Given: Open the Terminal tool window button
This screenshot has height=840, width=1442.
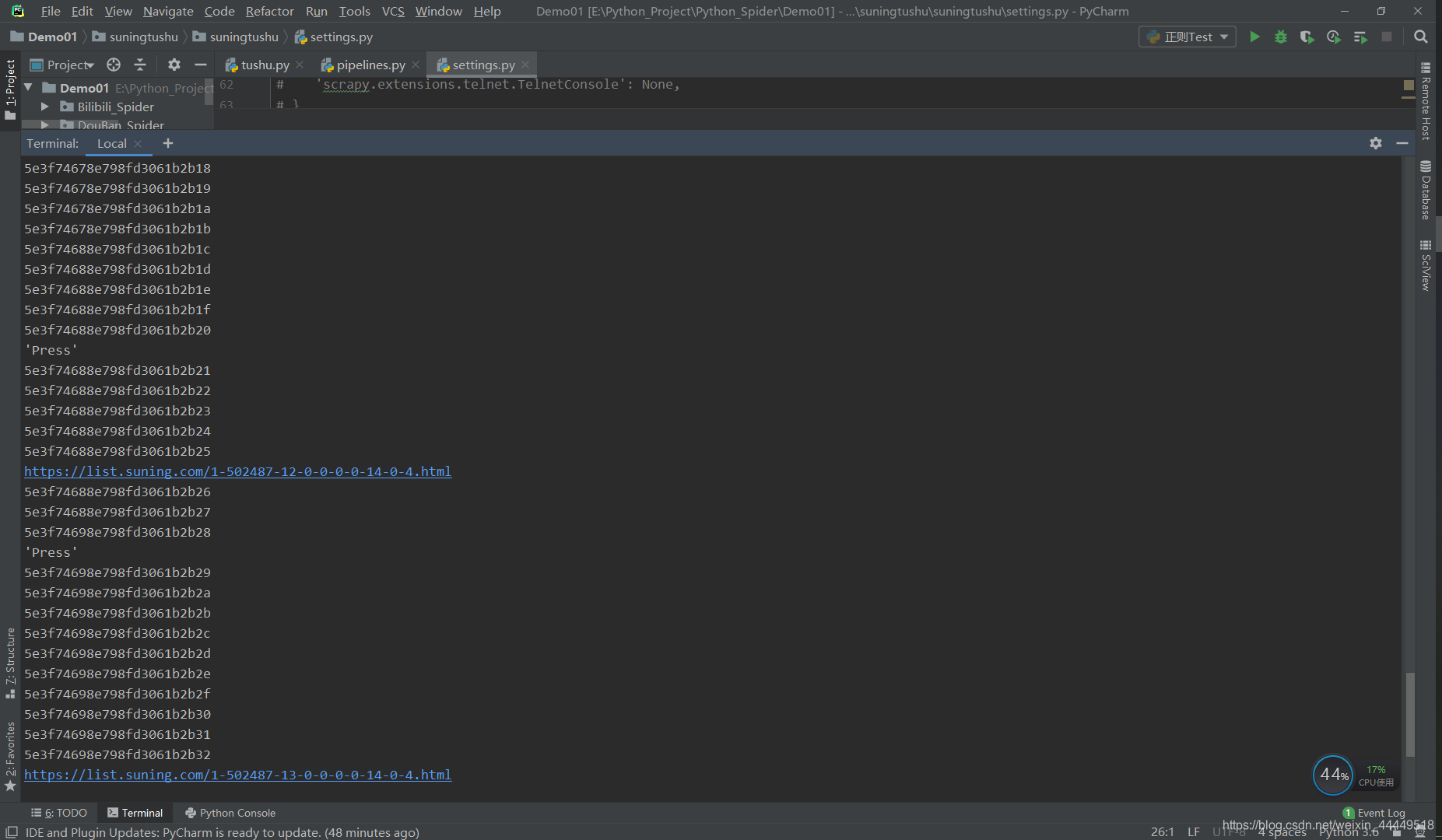Looking at the screenshot, I should click(x=135, y=813).
